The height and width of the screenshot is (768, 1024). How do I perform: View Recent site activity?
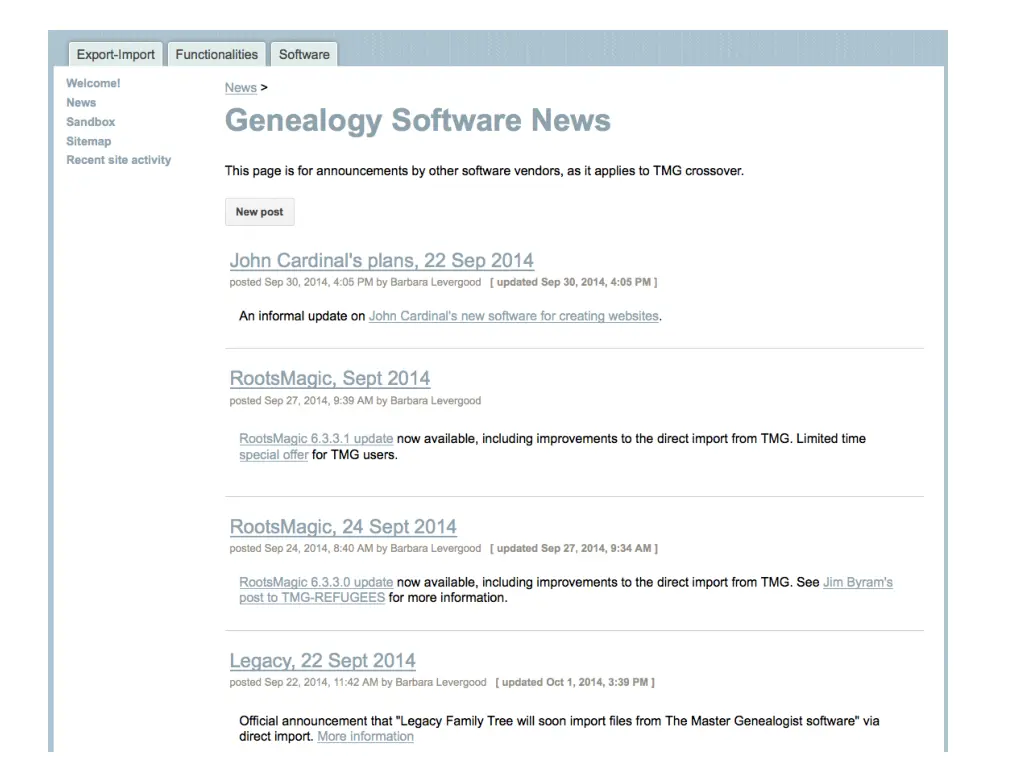pos(118,160)
